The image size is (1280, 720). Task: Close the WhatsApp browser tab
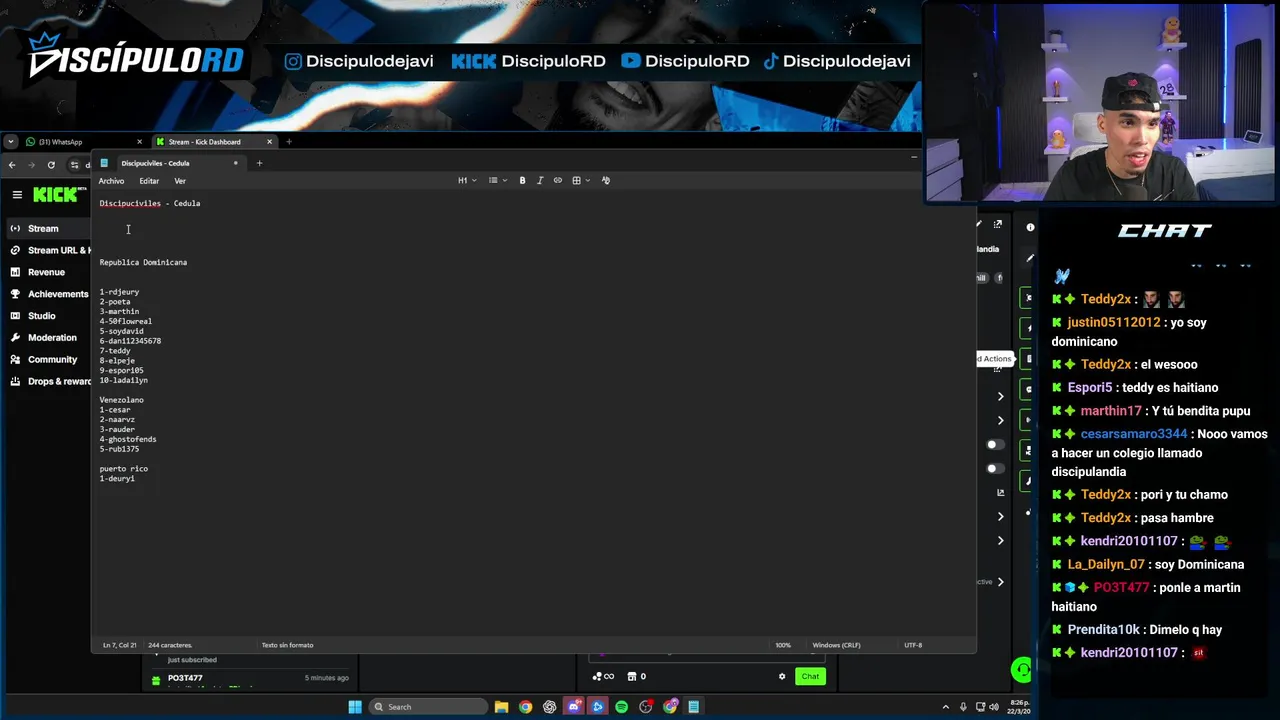click(139, 142)
